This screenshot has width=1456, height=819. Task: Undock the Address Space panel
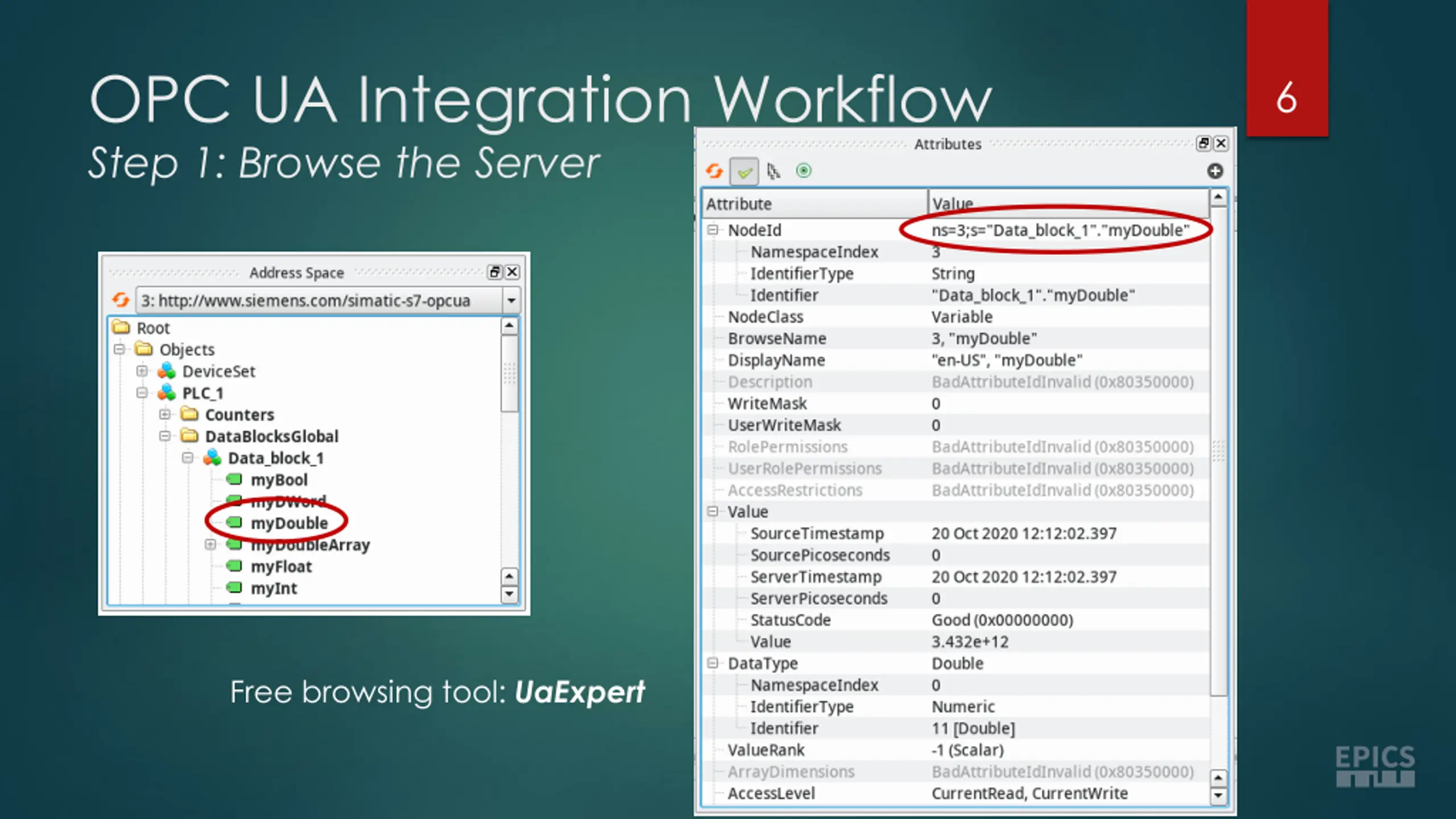tap(495, 272)
